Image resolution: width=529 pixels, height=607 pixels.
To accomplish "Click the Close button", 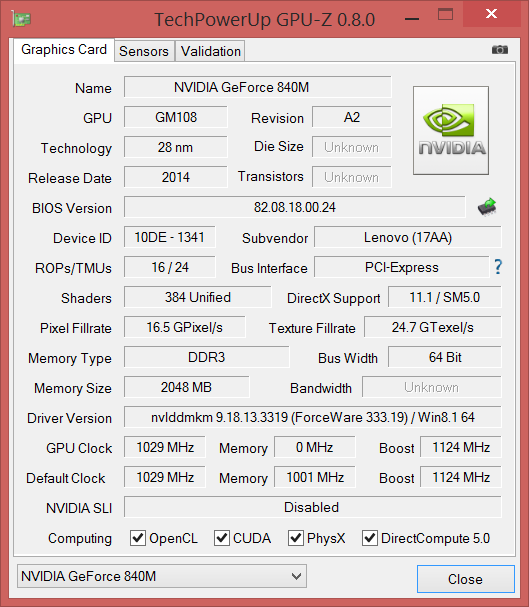I will point(466,579).
